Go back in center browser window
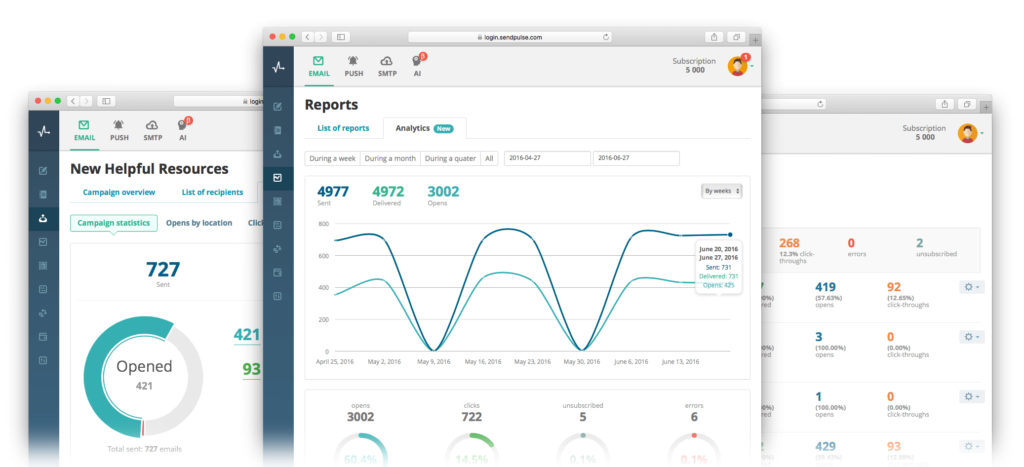The height and width of the screenshot is (467, 1024). (x=307, y=37)
